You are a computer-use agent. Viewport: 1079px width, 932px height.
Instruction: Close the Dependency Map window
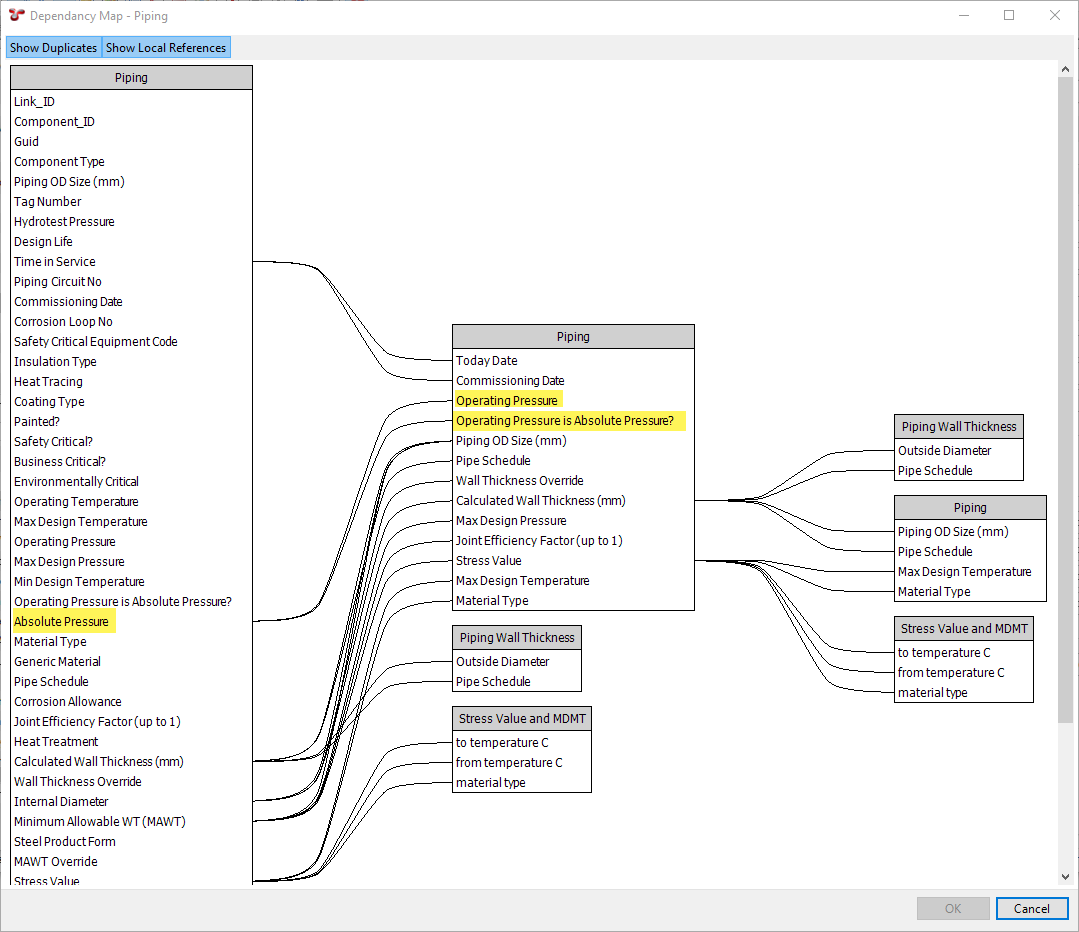[1055, 15]
